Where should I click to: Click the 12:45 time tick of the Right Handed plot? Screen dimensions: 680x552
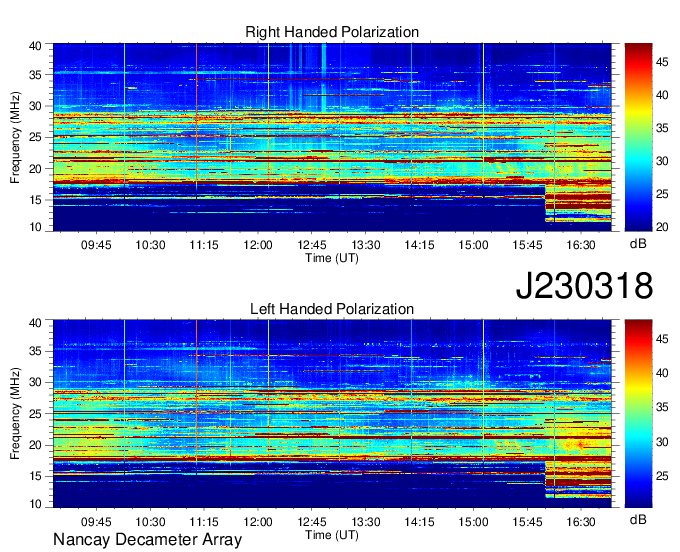[312, 245]
